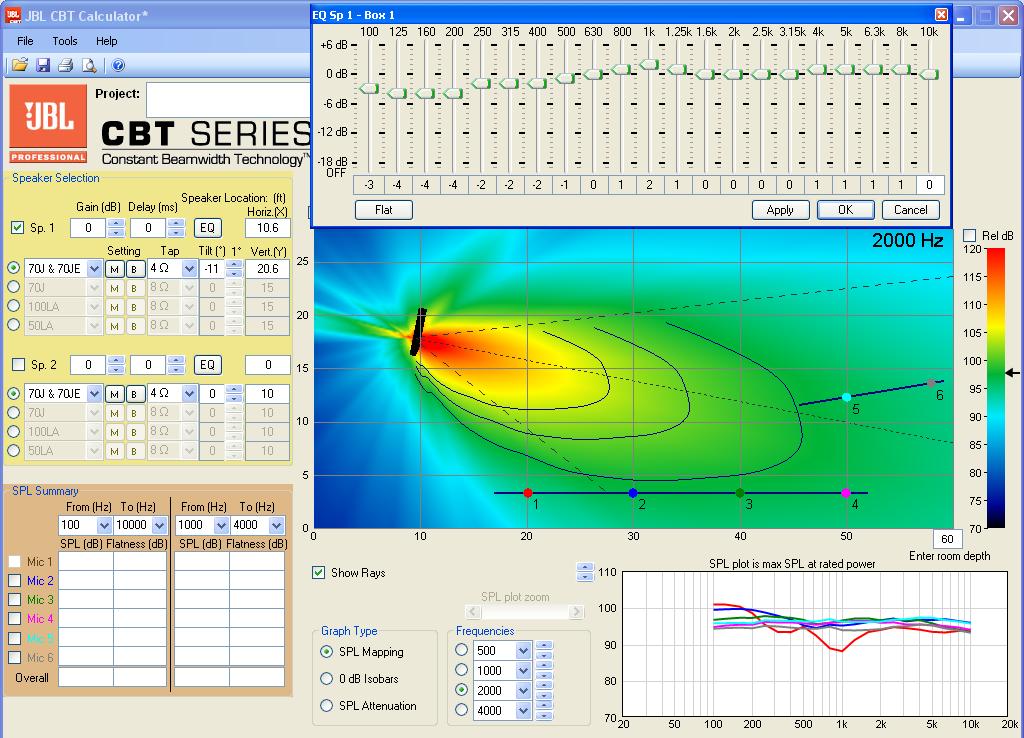The width and height of the screenshot is (1024, 738).
Task: Click the blue Mic 2 marker on map
Action: tap(633, 493)
